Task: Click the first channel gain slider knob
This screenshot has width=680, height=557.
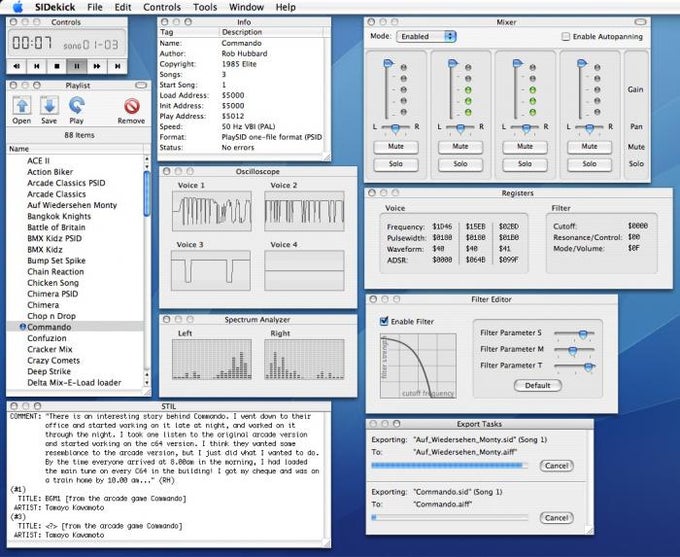Action: (x=389, y=63)
